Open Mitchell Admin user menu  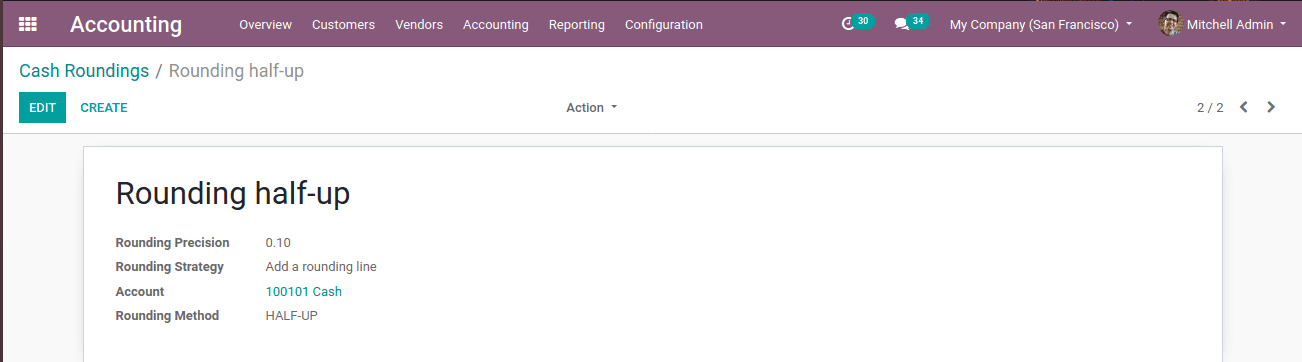(x=1222, y=24)
